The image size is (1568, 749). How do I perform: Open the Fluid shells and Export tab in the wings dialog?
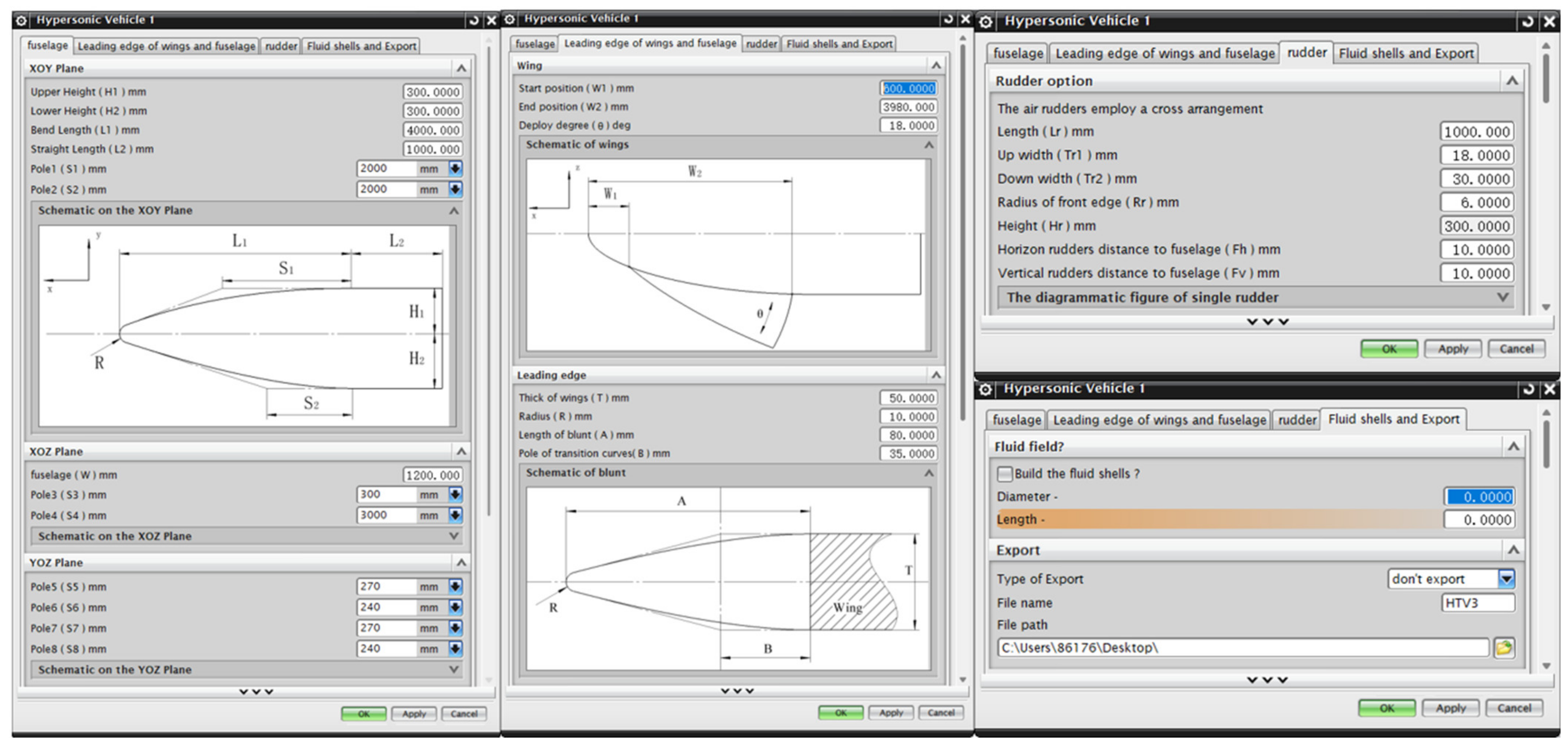pyautogui.click(x=839, y=44)
